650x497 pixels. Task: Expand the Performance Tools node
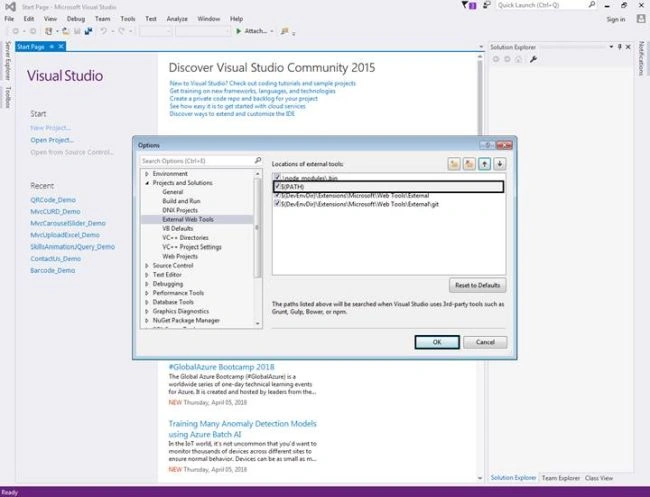click(x=147, y=293)
